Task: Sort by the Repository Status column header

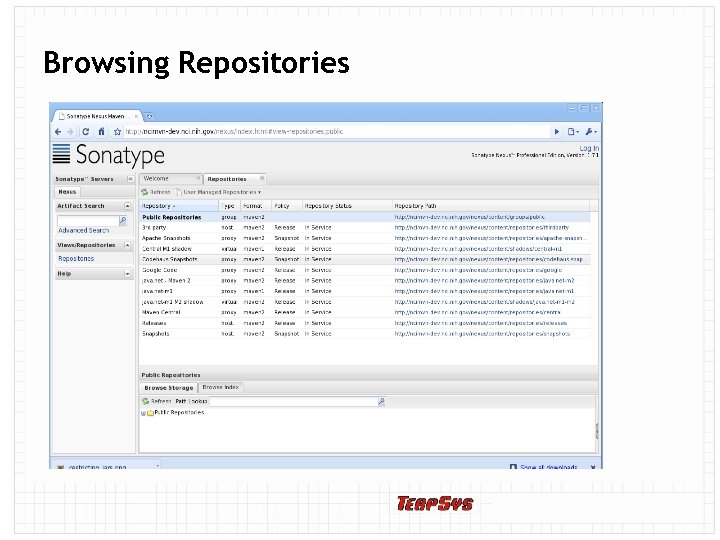Action: pyautogui.click(x=347, y=206)
